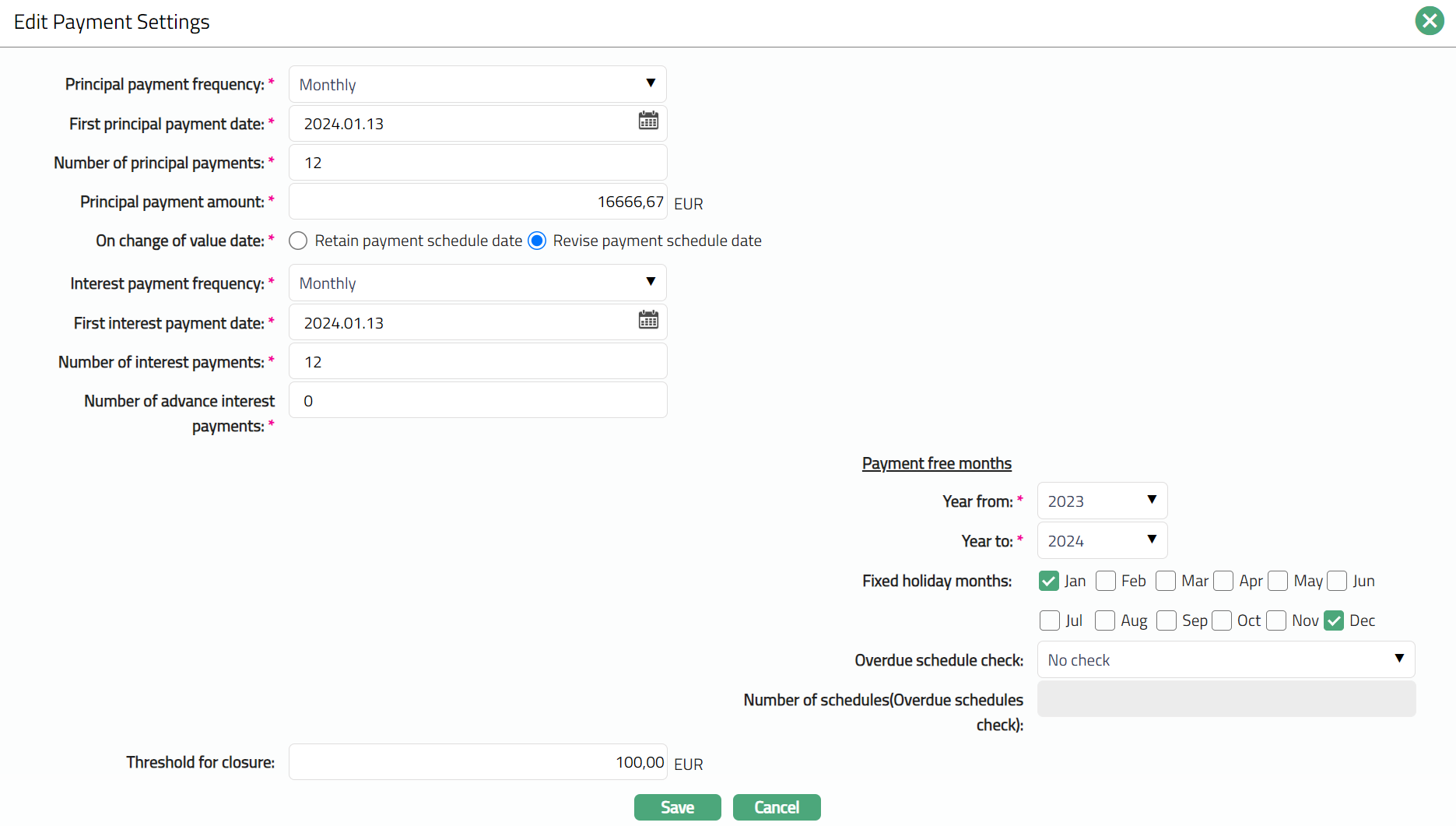
Task: Check the Feb holiday month checkbox
Action: pyautogui.click(x=1106, y=582)
